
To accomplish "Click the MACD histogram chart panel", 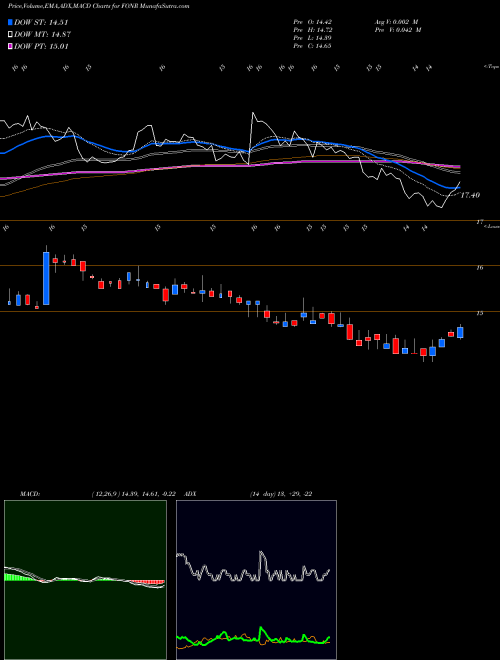I will (85, 580).
